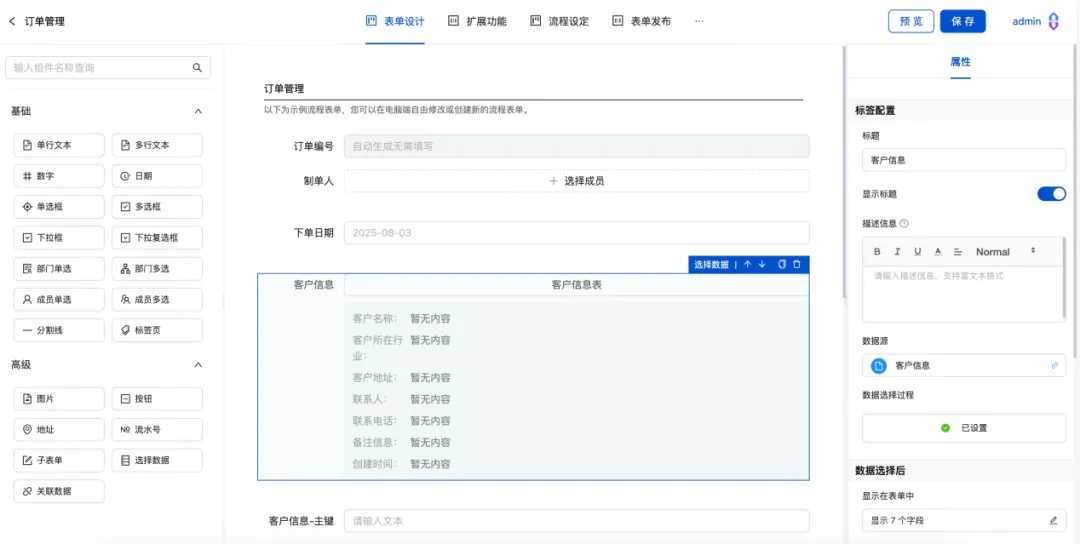Go back using the arrow beside 订单管理
The height and width of the screenshot is (544, 1080).
coord(12,21)
